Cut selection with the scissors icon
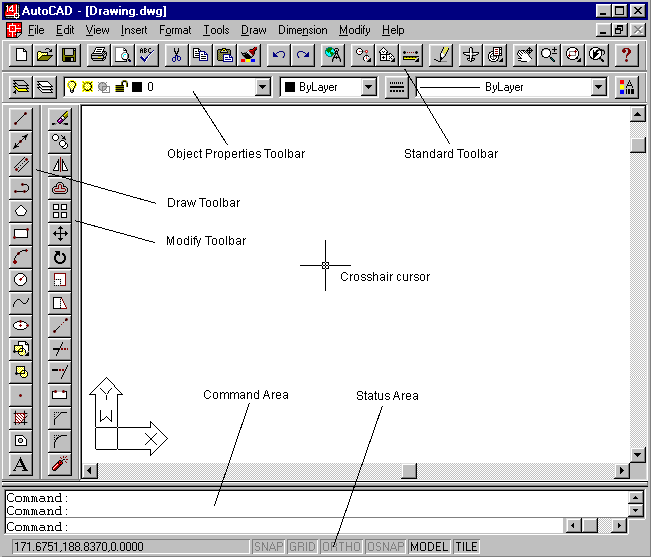The width and height of the screenshot is (651, 557). (176, 55)
